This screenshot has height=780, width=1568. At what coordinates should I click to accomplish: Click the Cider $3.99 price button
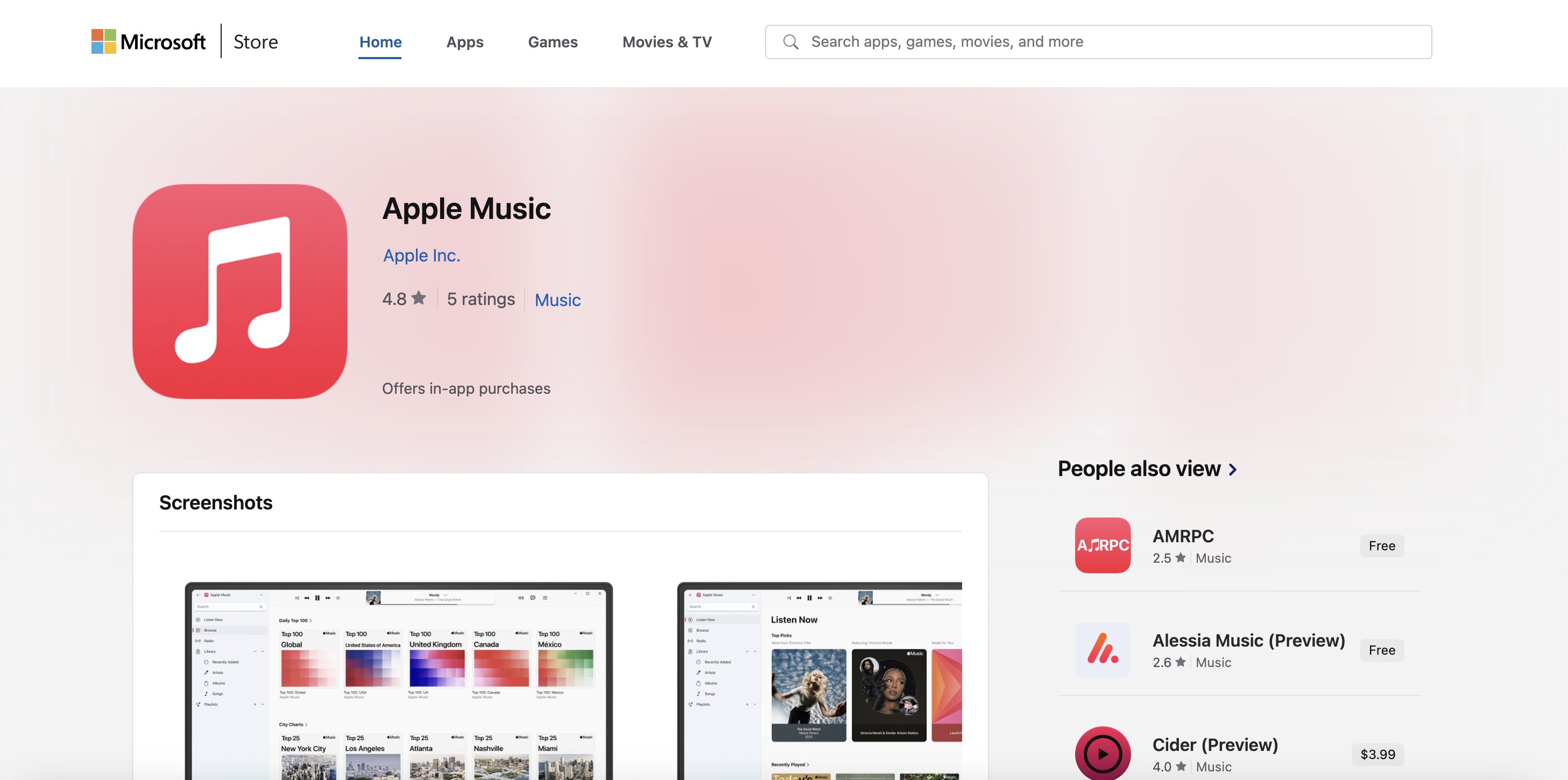[x=1378, y=754]
